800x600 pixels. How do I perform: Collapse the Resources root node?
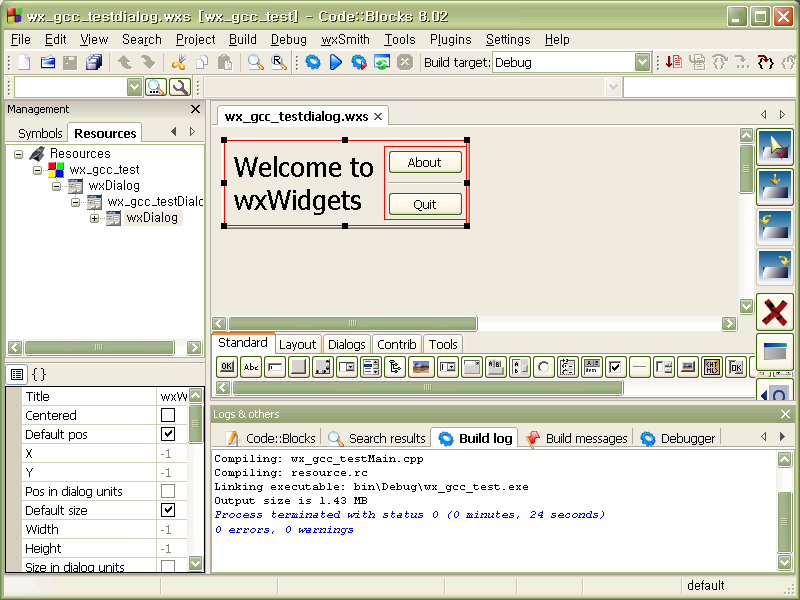(x=18, y=154)
